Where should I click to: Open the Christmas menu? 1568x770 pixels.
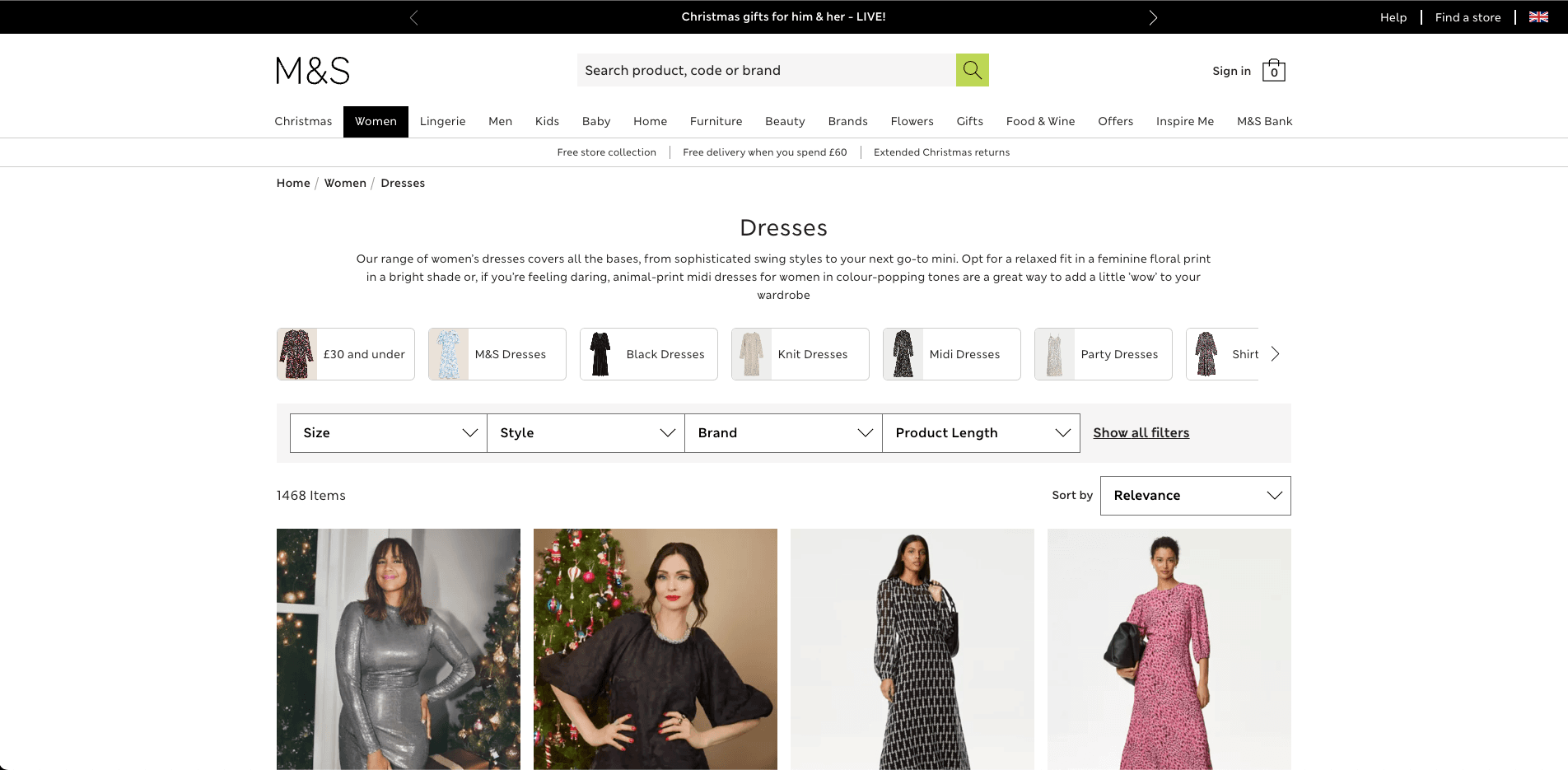click(x=303, y=121)
